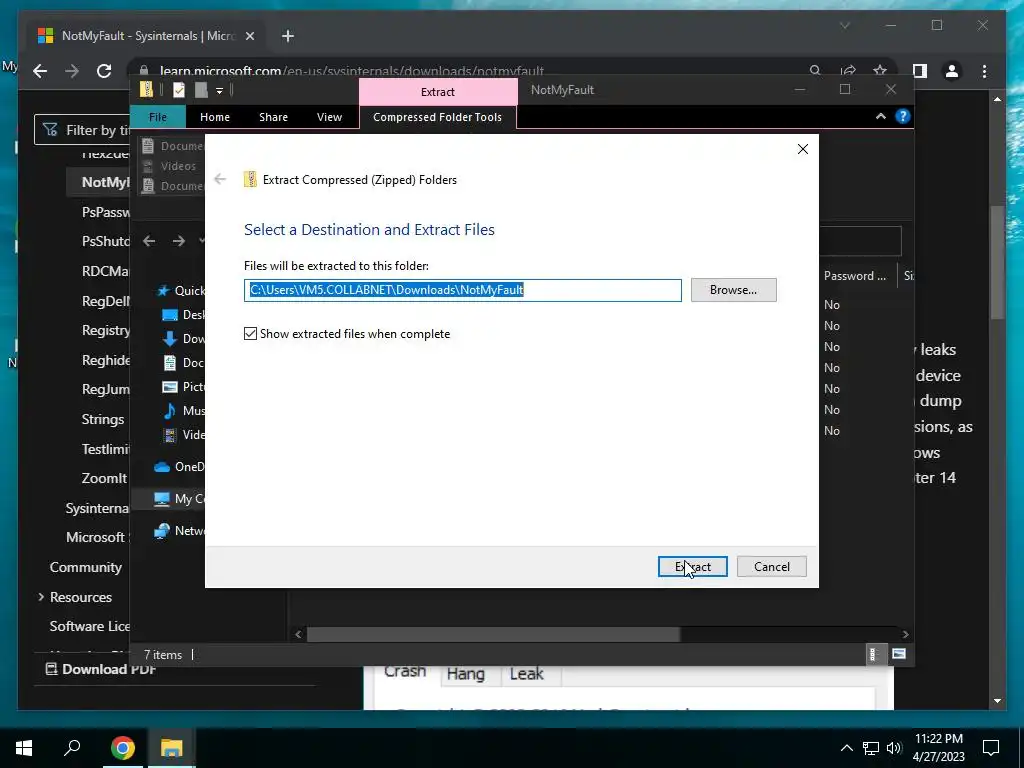Image resolution: width=1024 pixels, height=768 pixels.
Task: Open the Chrome three-dot menu
Action: click(984, 71)
